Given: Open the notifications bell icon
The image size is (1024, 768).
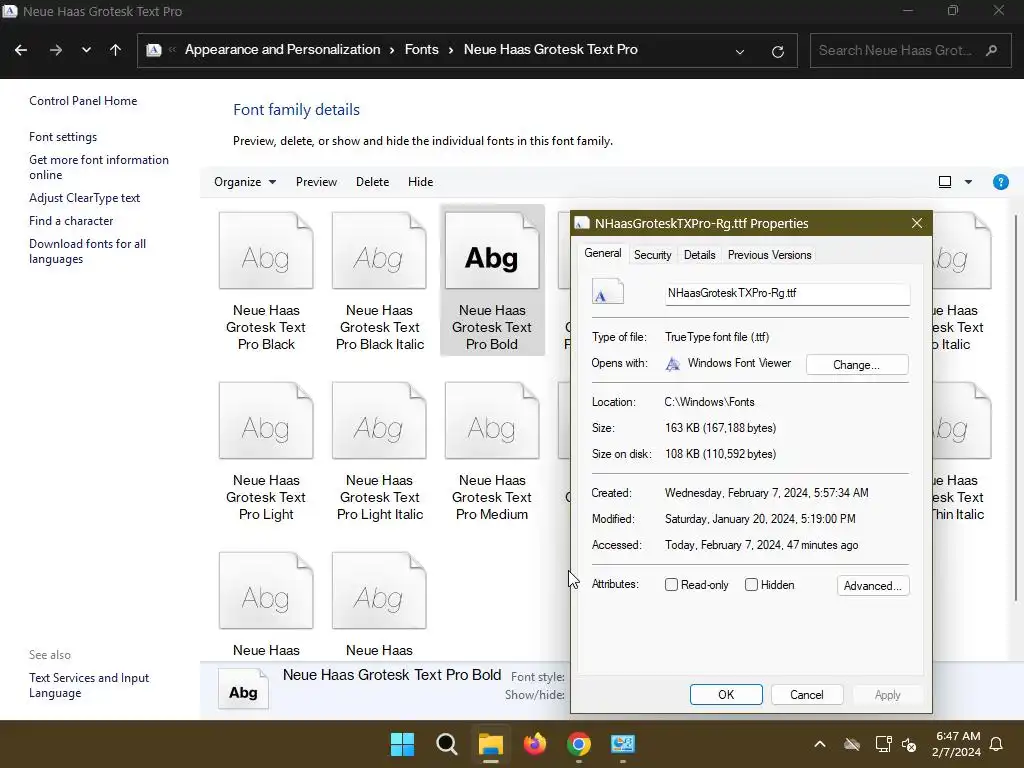Looking at the screenshot, I should tap(997, 744).
